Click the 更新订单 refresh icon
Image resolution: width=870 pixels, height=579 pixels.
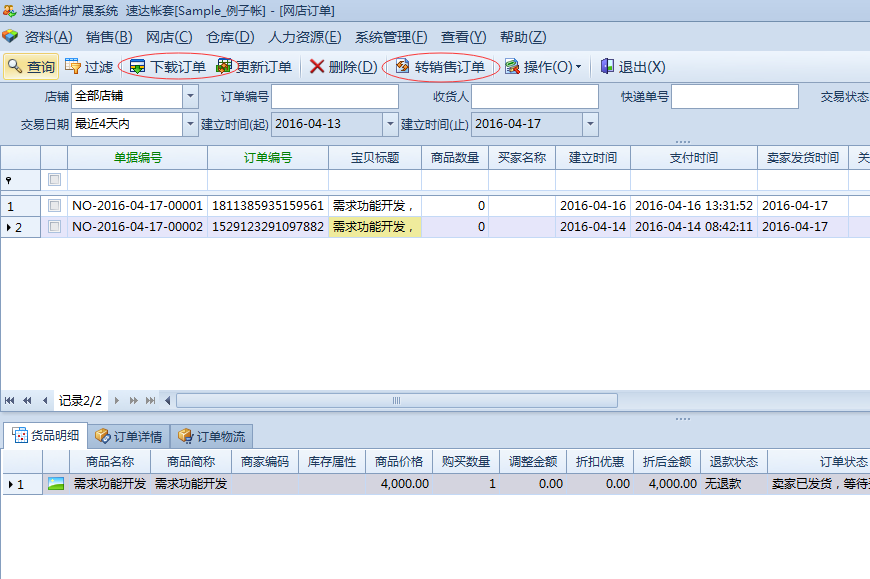(x=224, y=67)
